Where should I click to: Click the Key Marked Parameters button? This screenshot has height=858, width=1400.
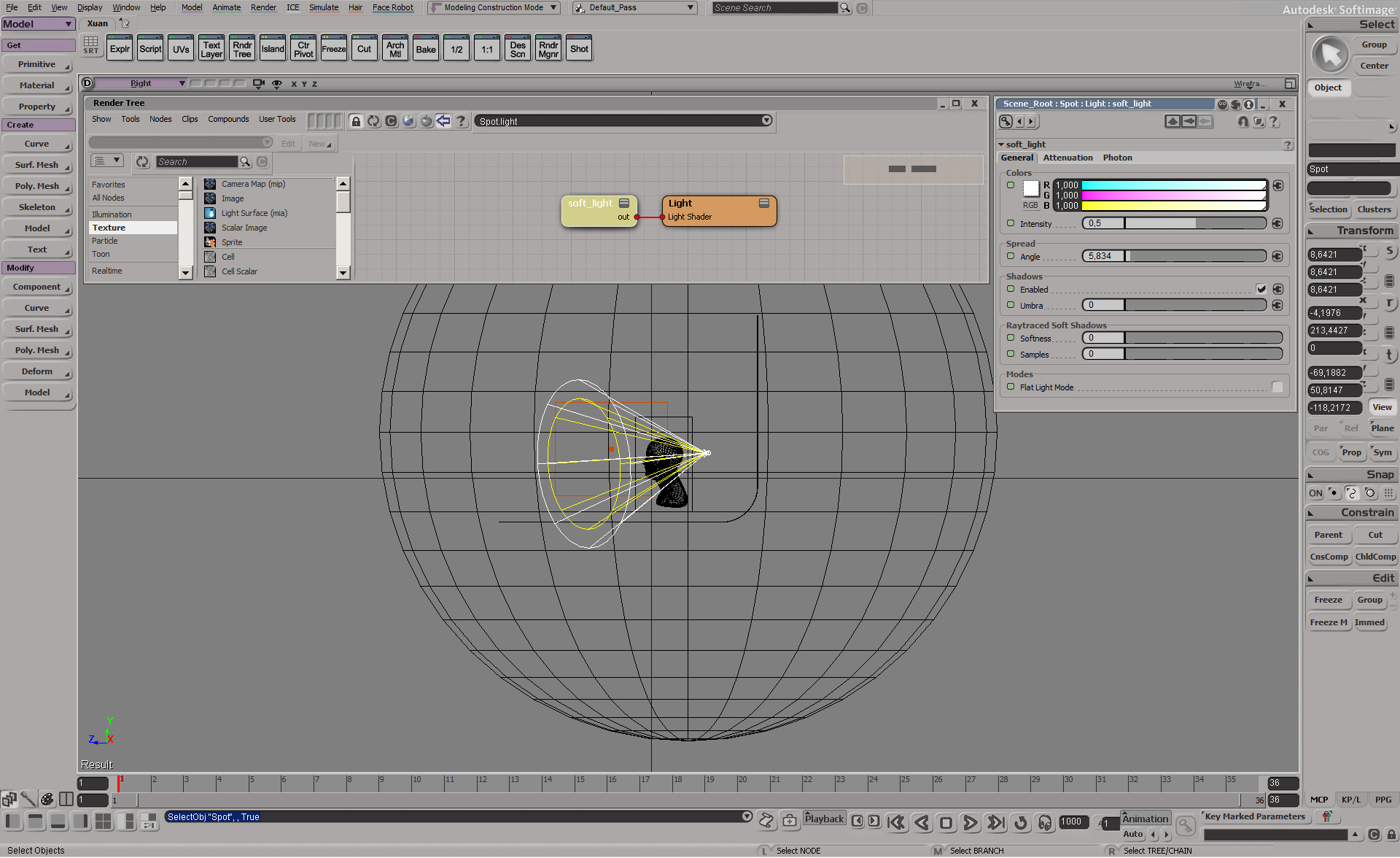tap(1255, 816)
